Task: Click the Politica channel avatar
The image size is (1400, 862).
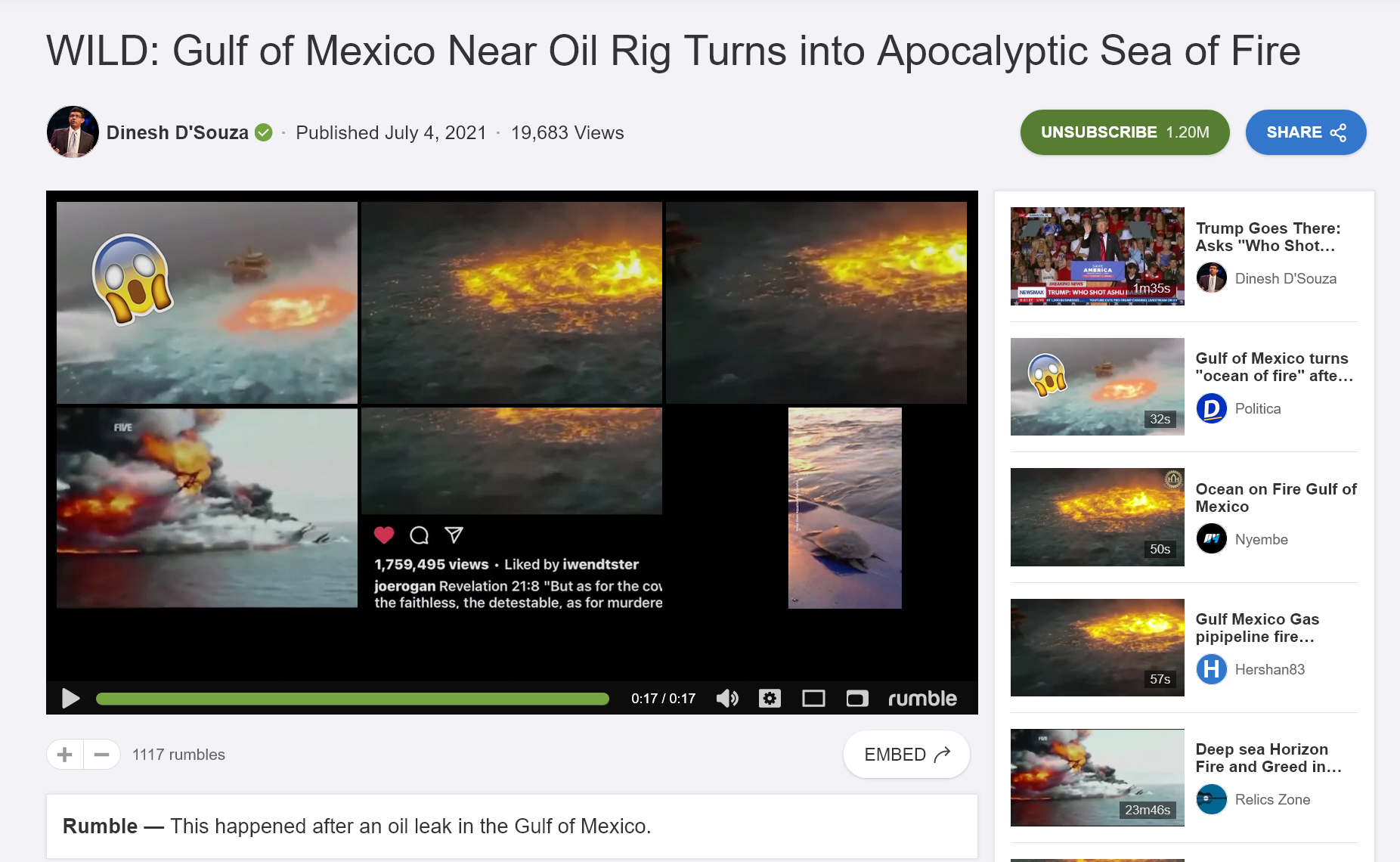Action: (1211, 408)
